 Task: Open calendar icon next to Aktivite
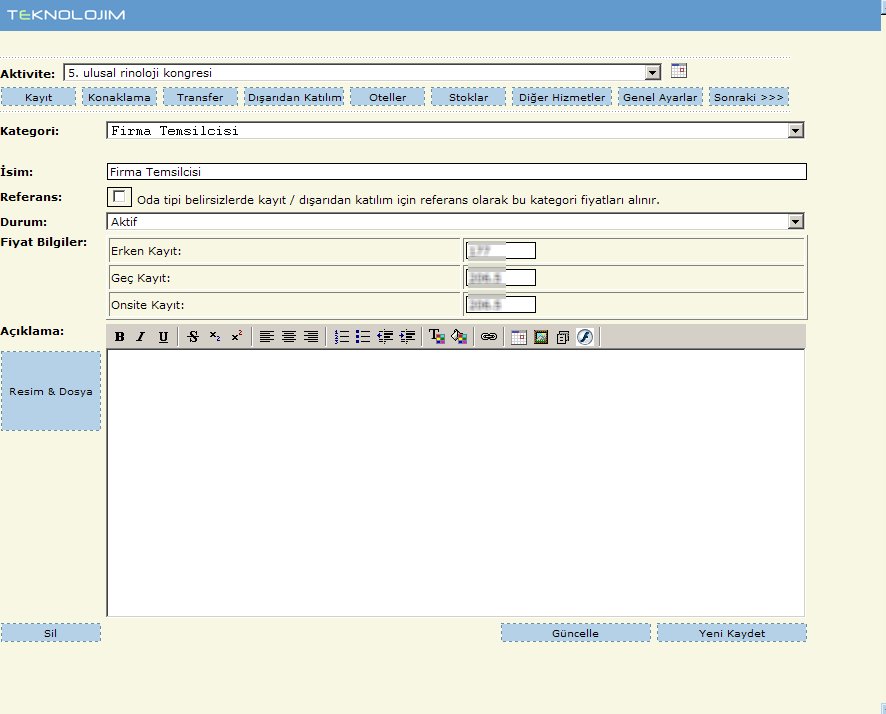pyautogui.click(x=679, y=71)
